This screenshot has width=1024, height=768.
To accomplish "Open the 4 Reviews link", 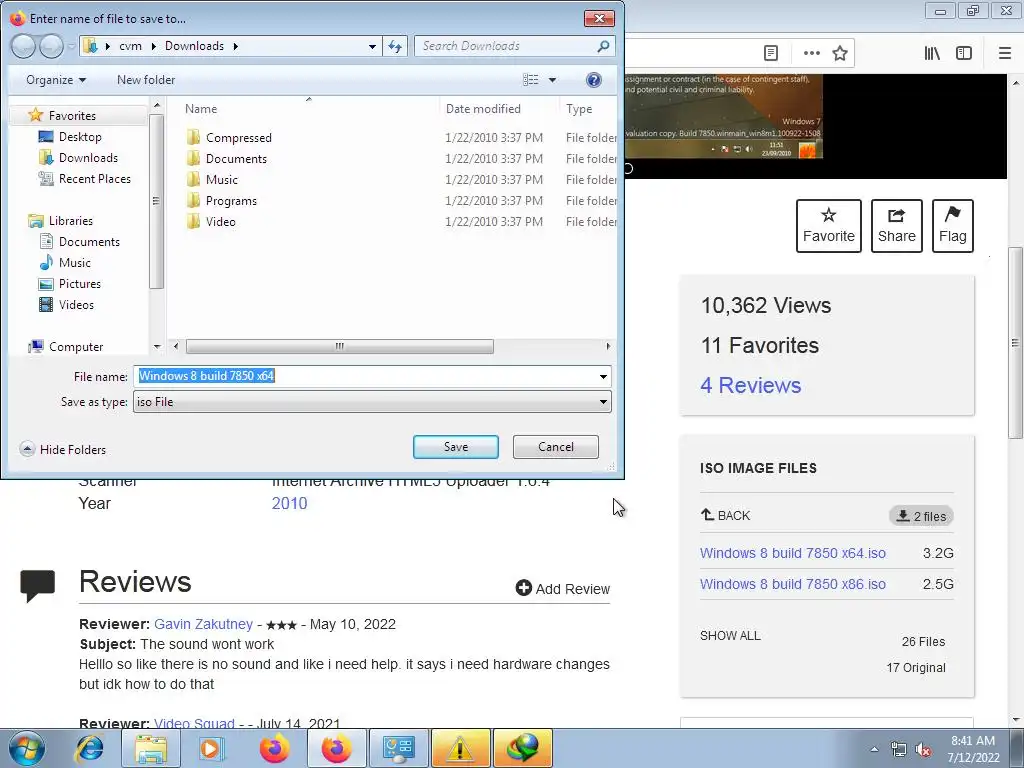I will click(750, 385).
